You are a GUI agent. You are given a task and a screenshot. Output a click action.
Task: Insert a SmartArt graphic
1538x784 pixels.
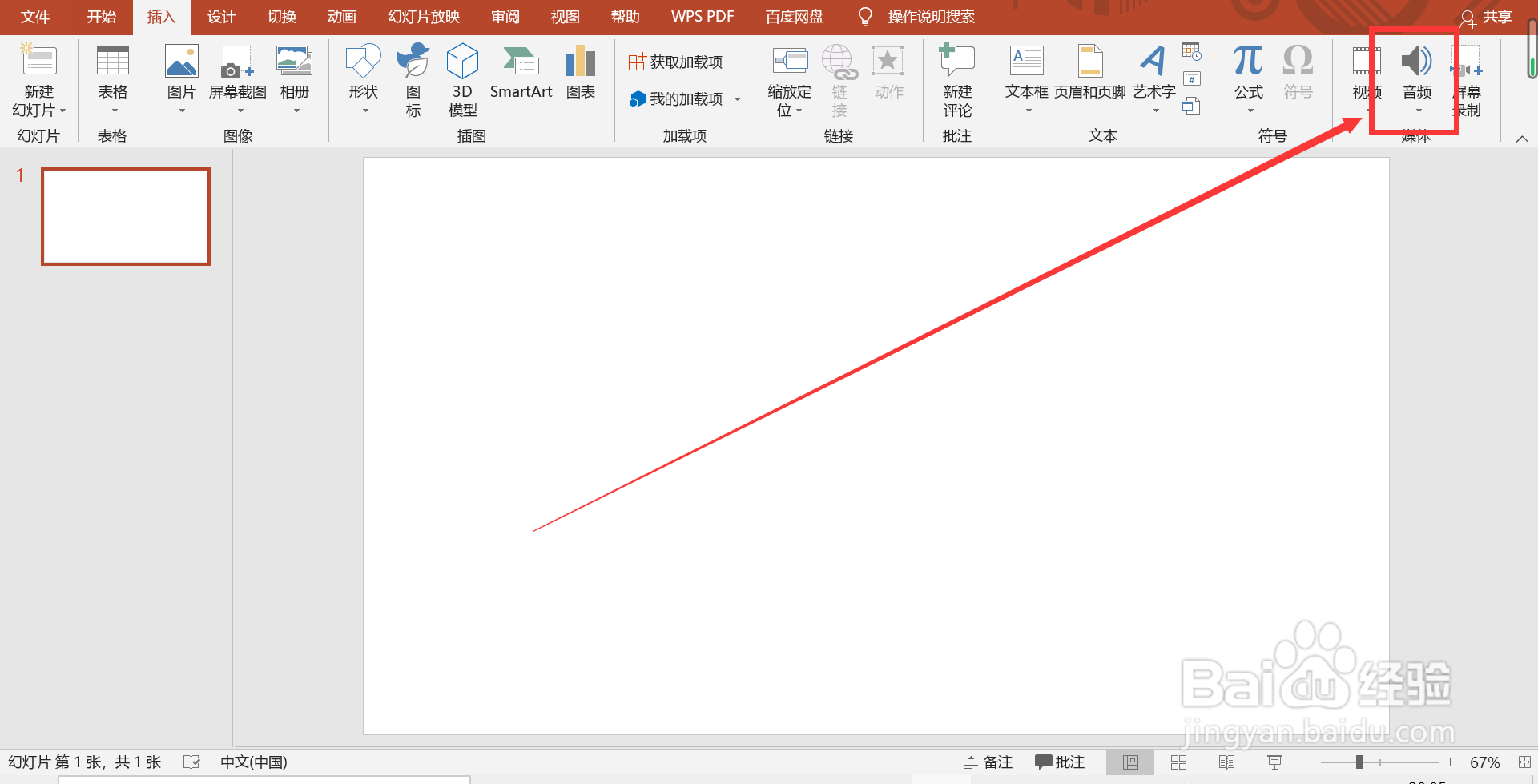(x=521, y=72)
